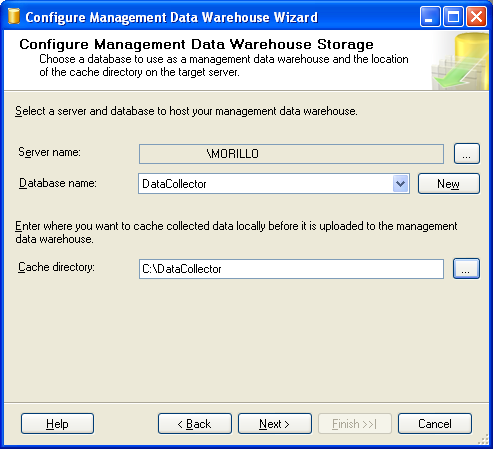493x449 pixels.
Task: Maximize the wizard window
Action: [x=453, y=16]
